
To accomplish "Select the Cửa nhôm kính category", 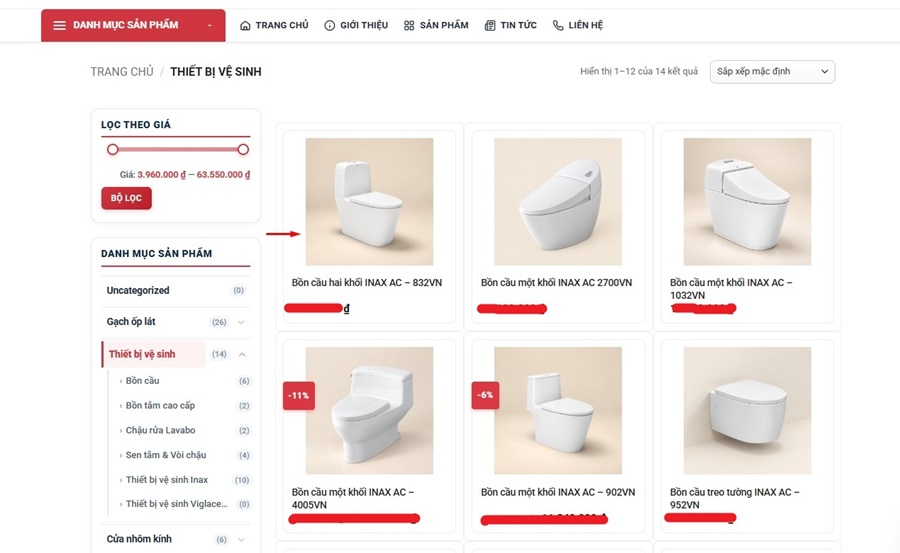I will pos(139,539).
